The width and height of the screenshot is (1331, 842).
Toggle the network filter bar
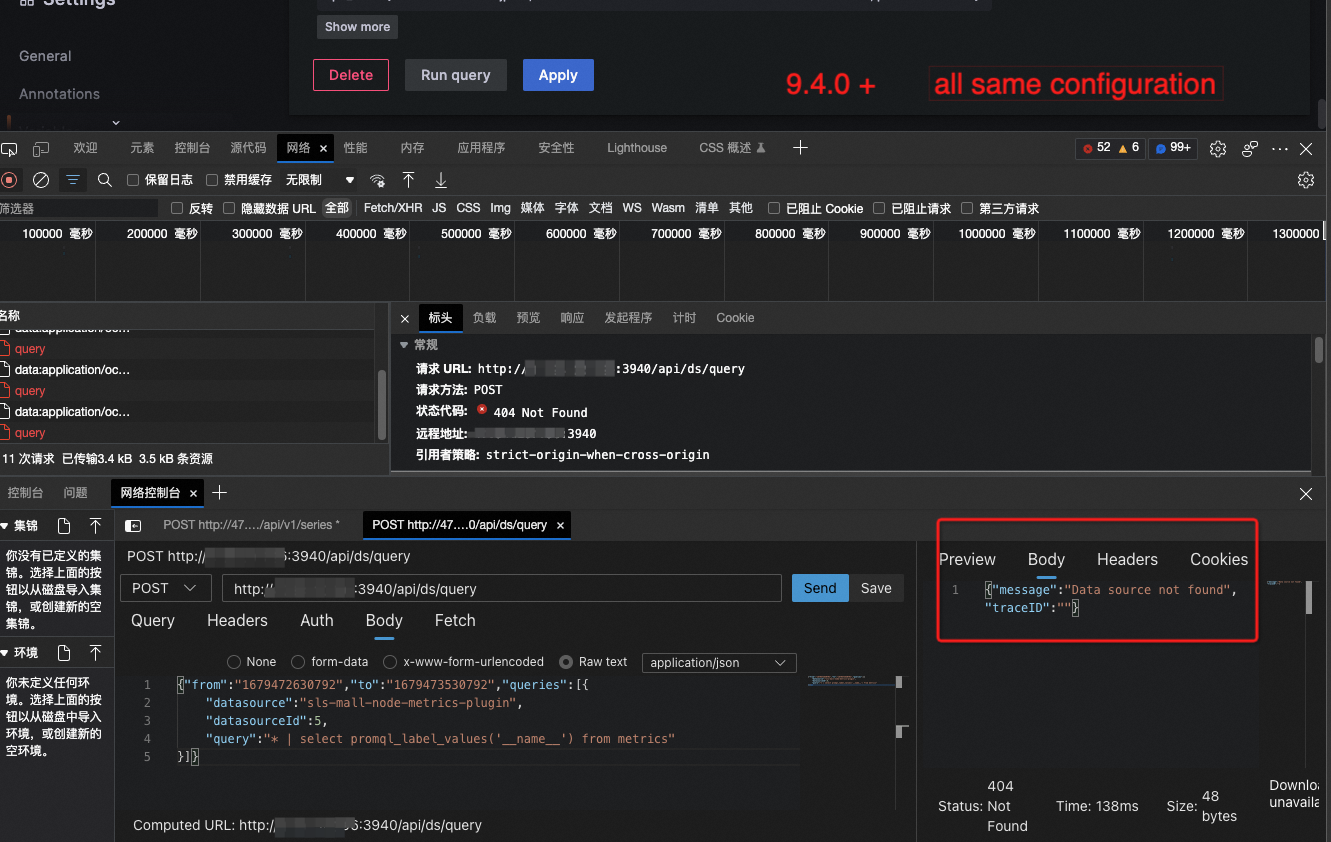point(72,181)
